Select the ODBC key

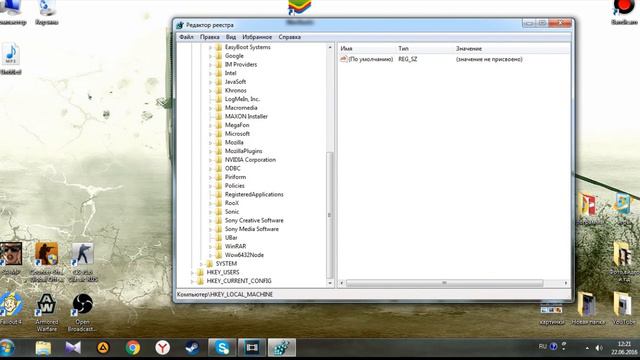click(233, 168)
